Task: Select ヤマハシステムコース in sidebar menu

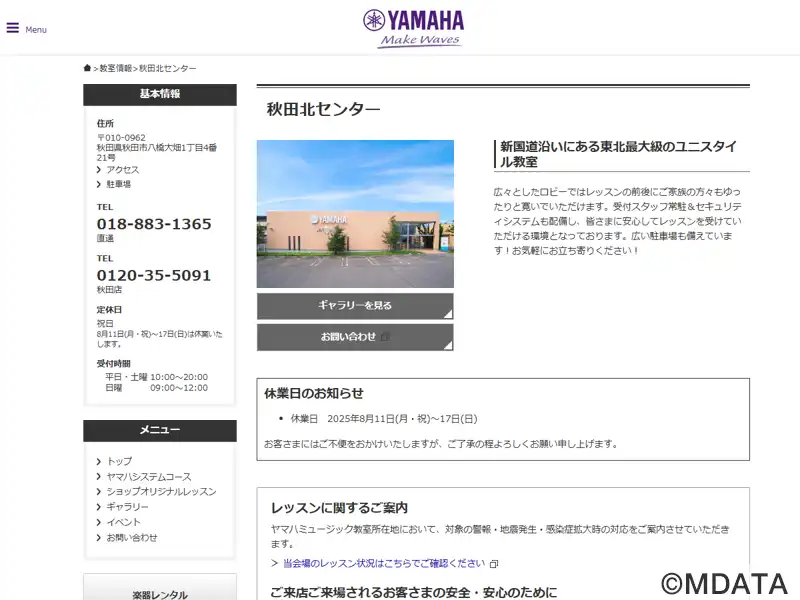Action: [x=148, y=477]
